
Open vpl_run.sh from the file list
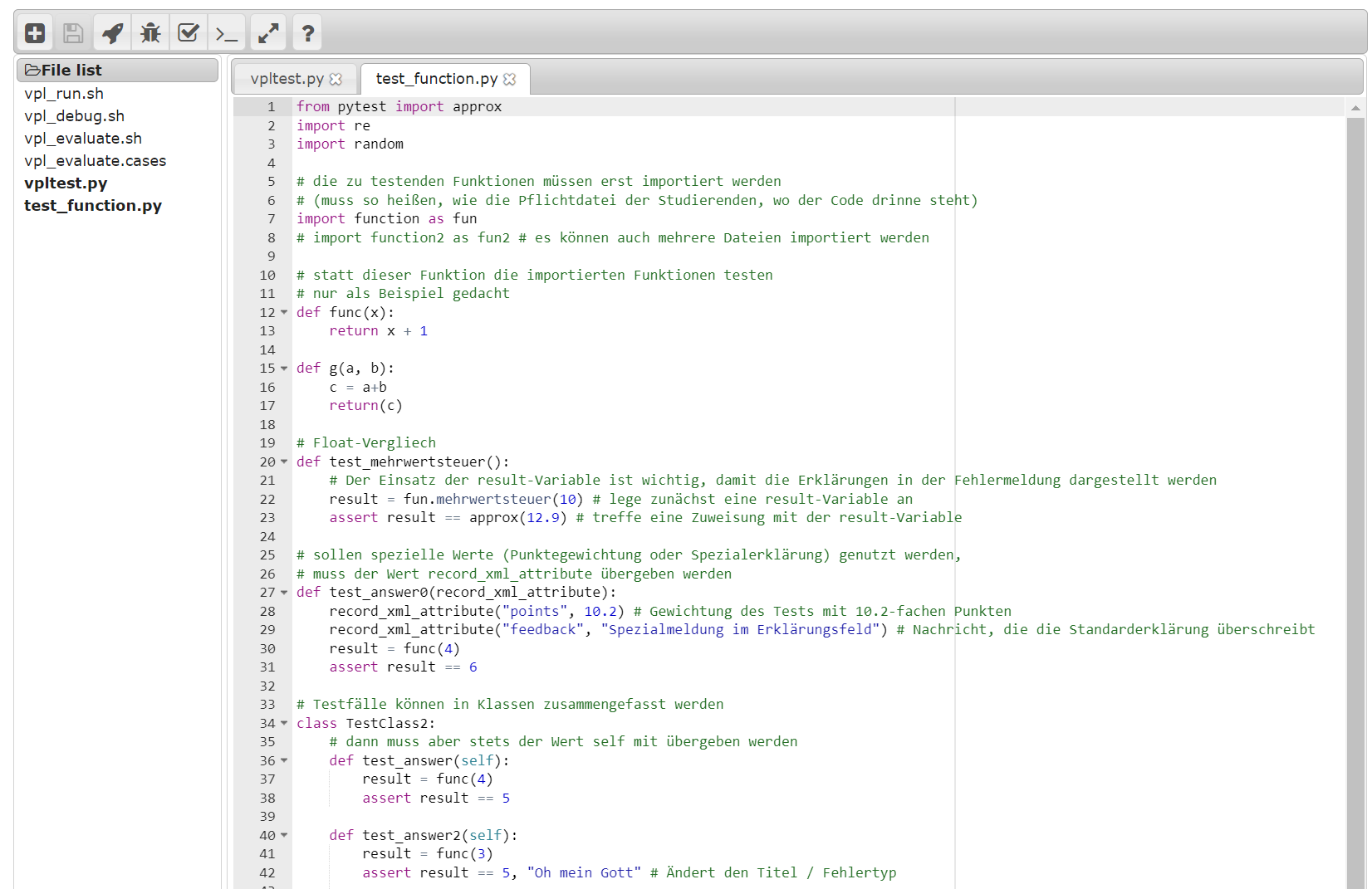click(x=64, y=94)
